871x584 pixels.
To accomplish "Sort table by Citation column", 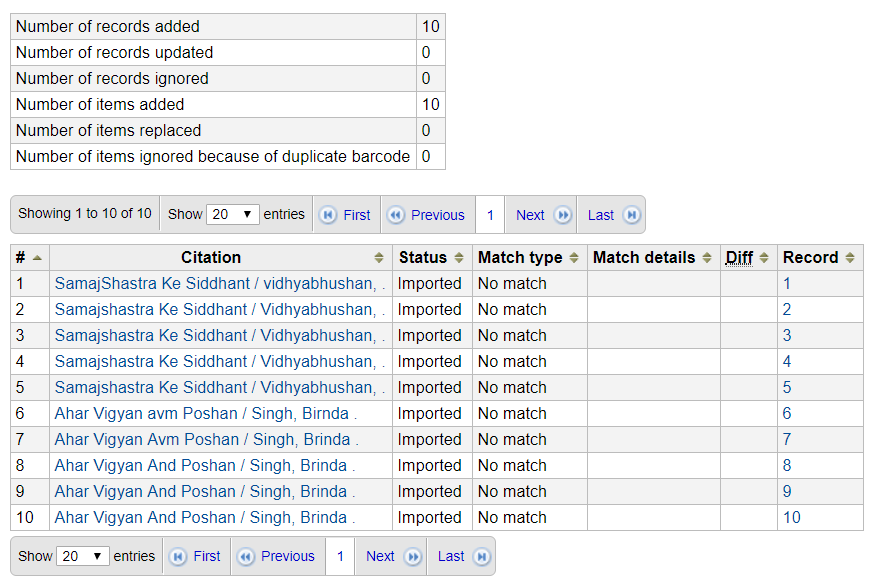I will [221, 258].
